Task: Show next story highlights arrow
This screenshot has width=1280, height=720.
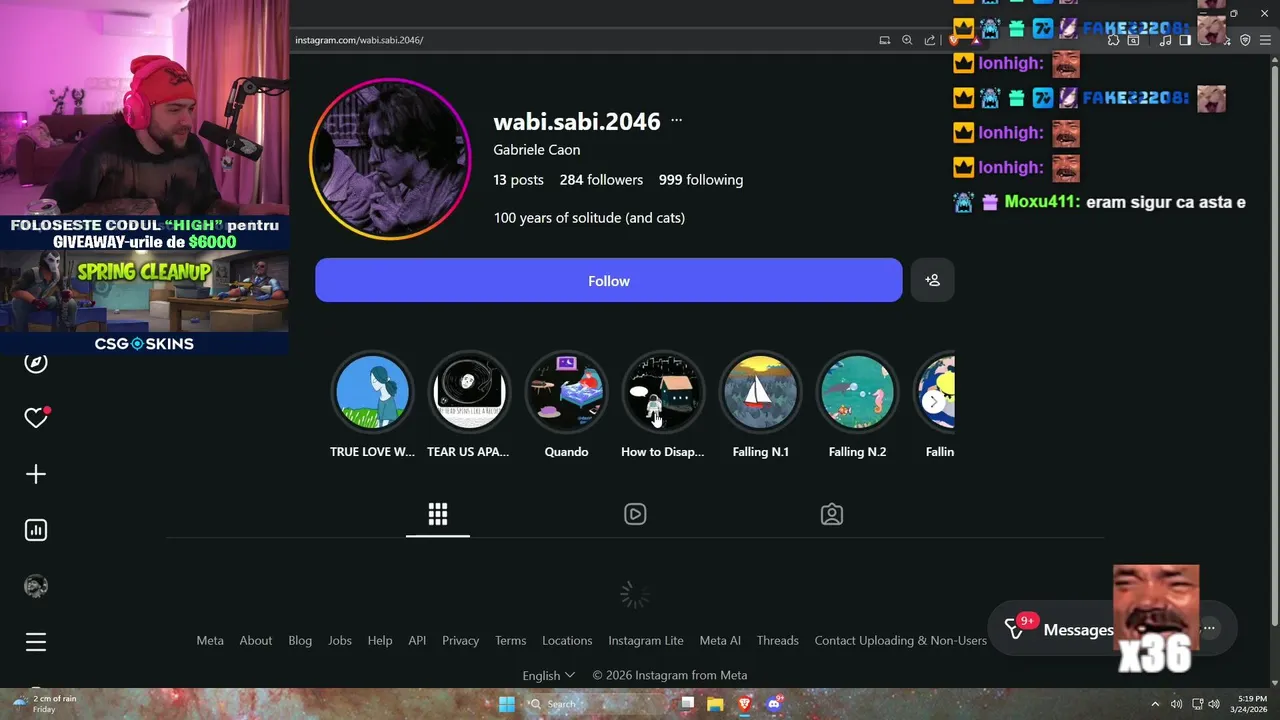Action: [933, 402]
